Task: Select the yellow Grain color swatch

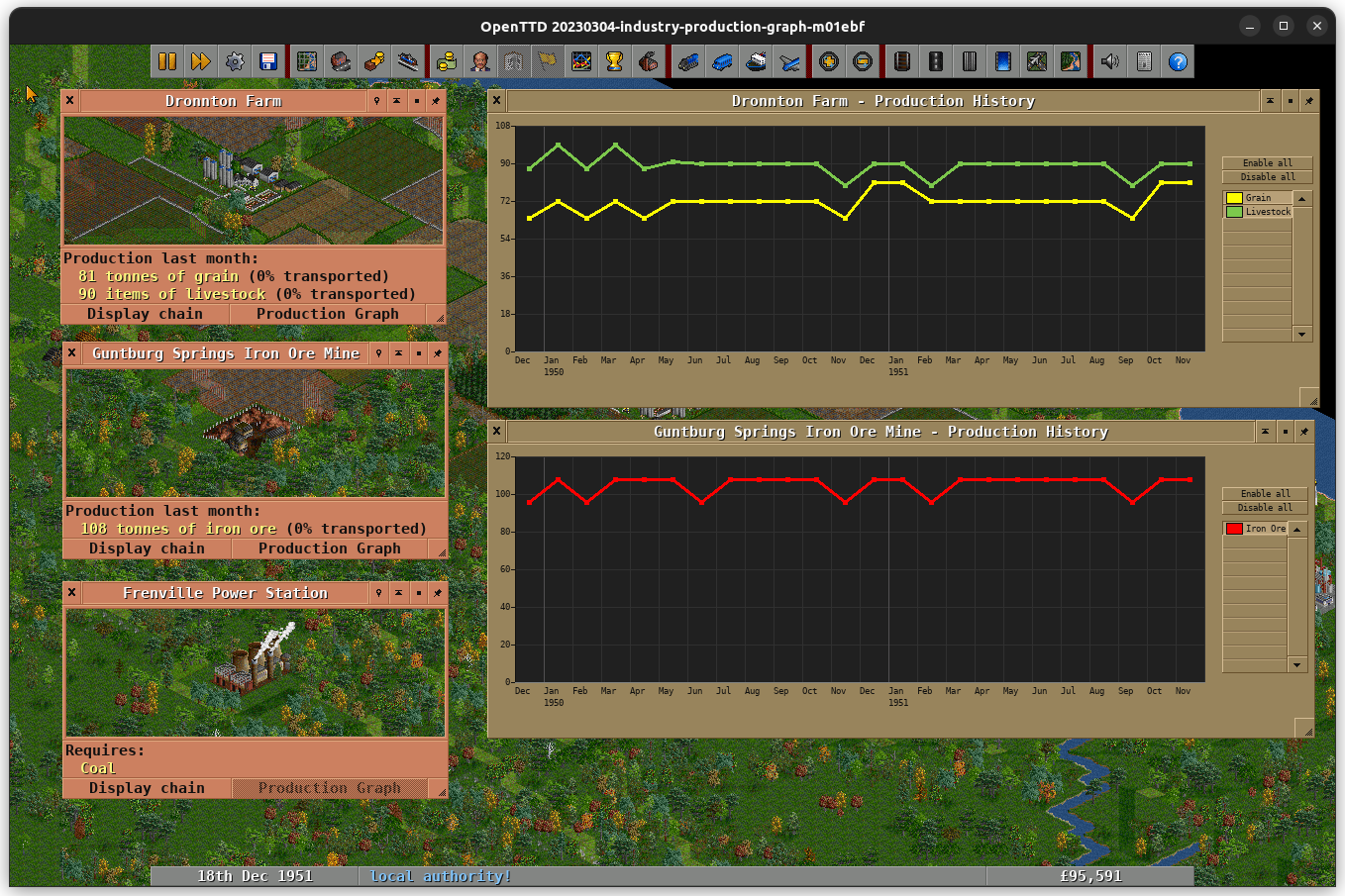Action: [1234, 198]
